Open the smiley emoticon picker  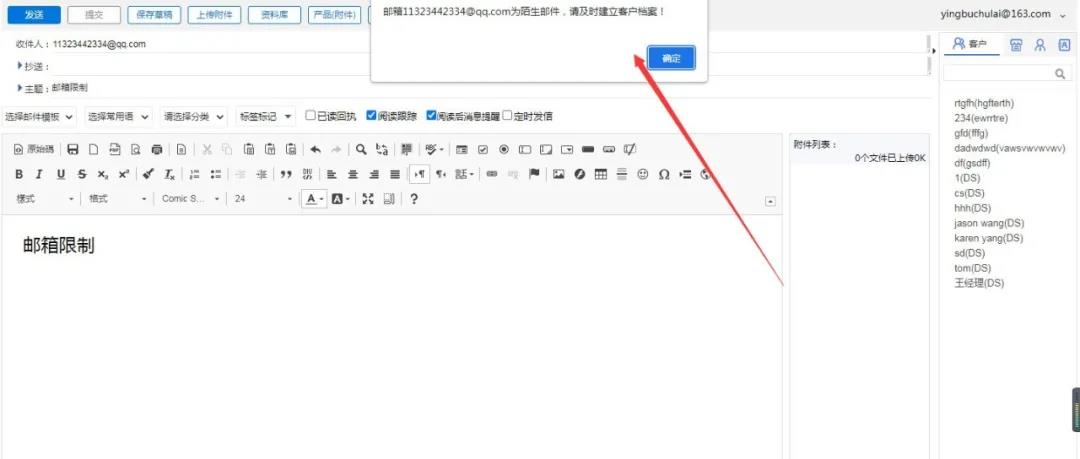tap(643, 174)
